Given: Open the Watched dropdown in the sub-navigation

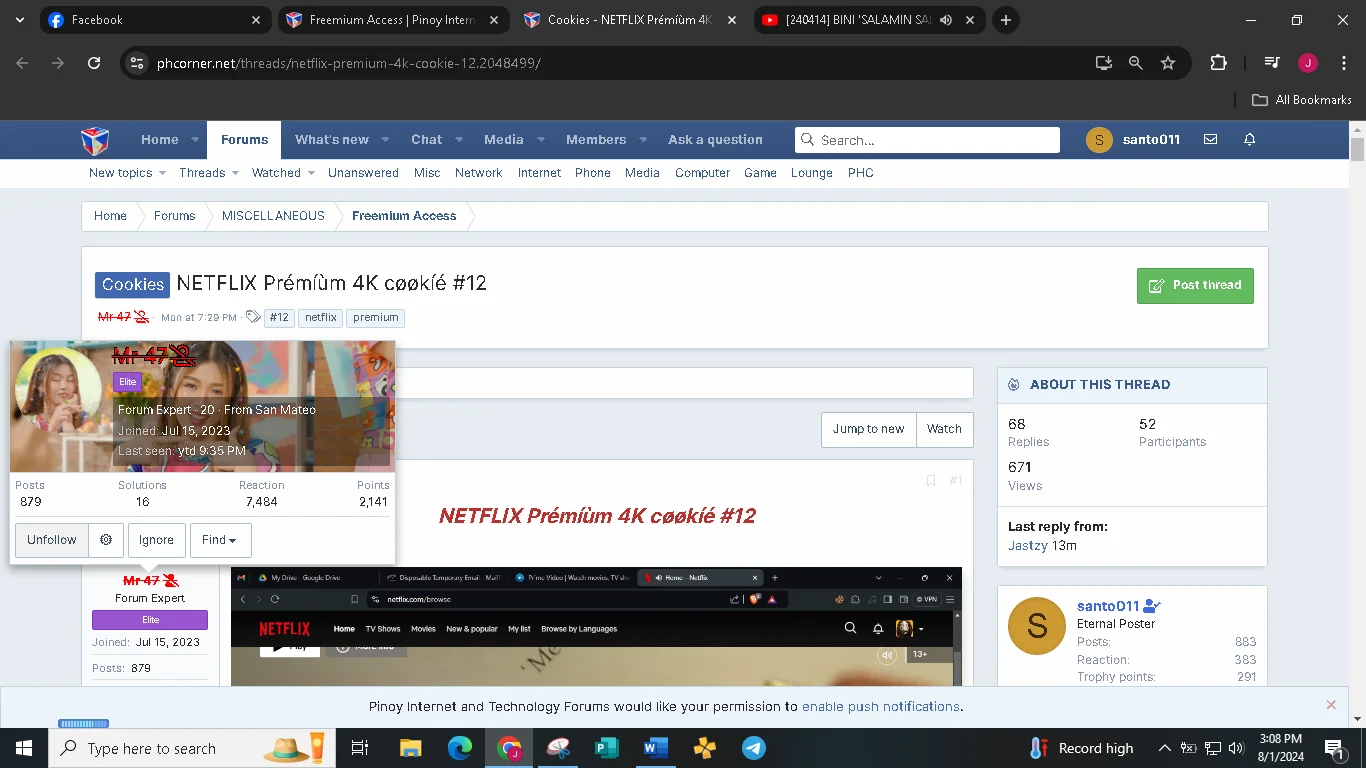Looking at the screenshot, I should 310,173.
